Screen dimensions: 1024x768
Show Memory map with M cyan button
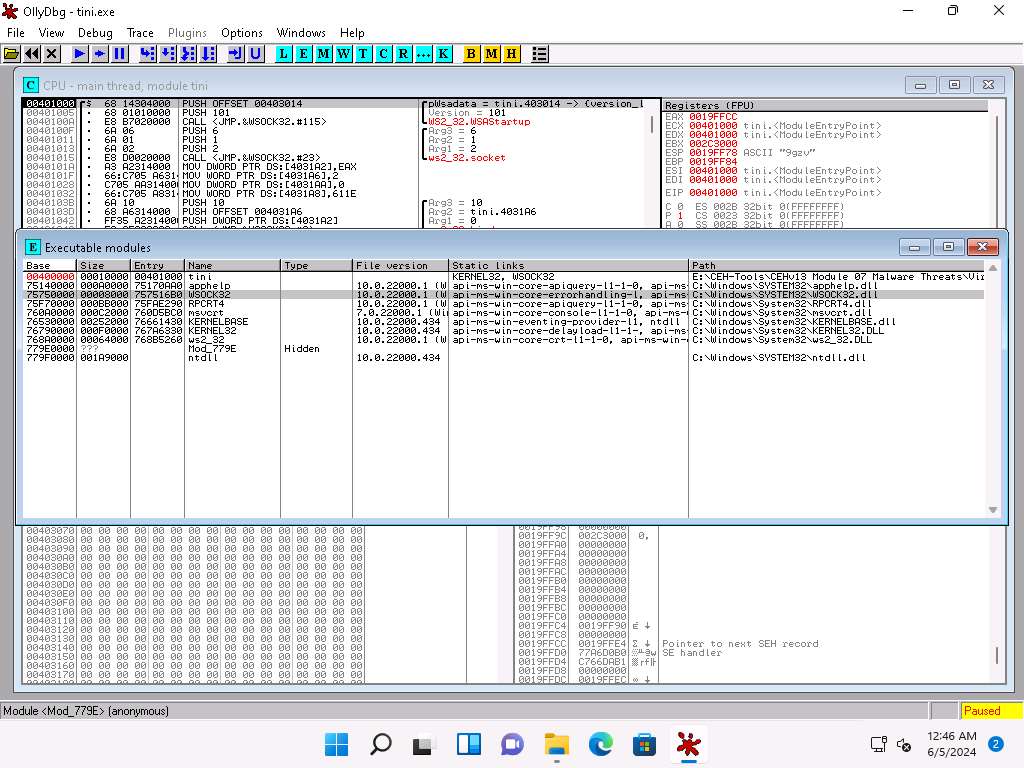[x=323, y=53]
